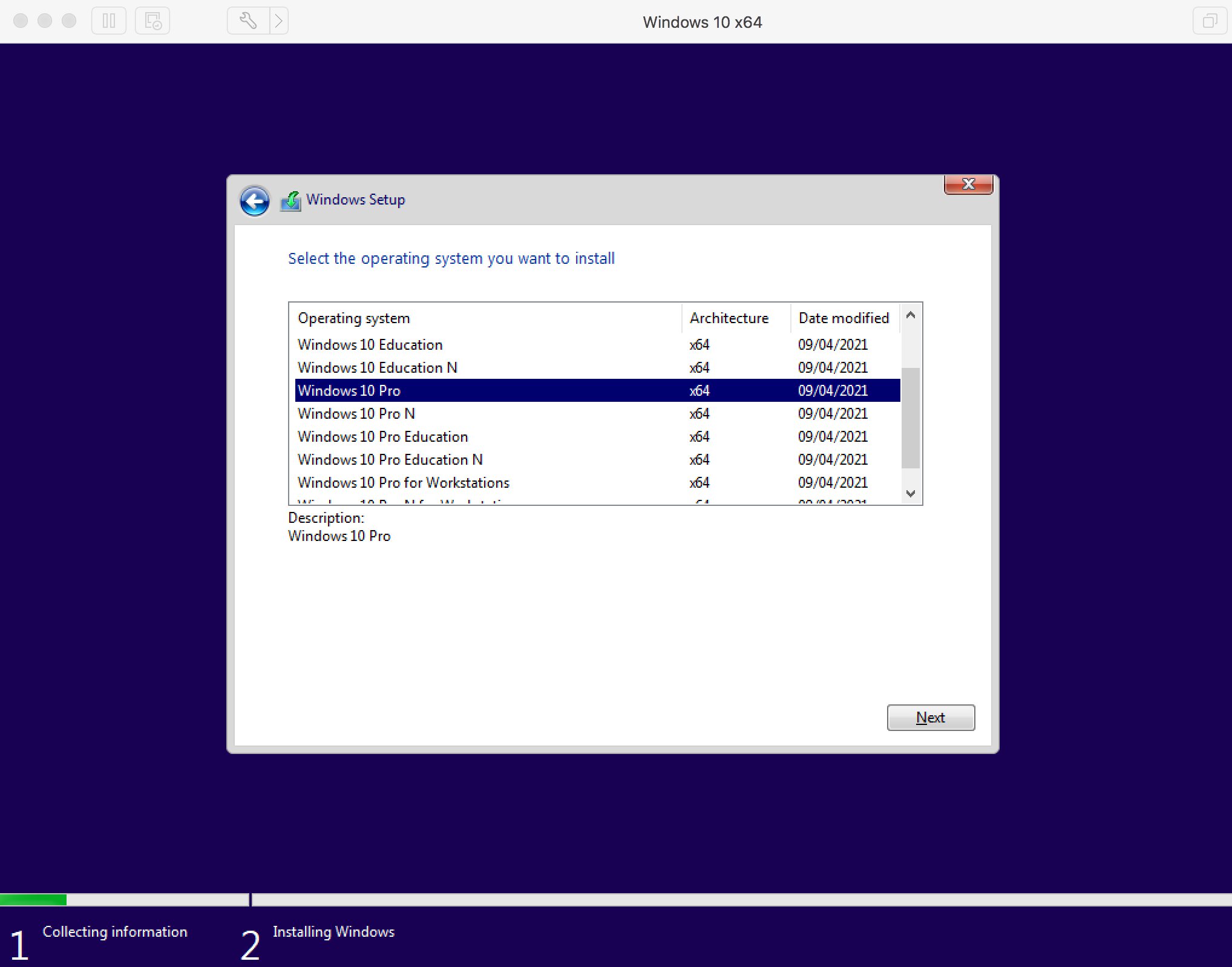Click the Collecting information progress bar
This screenshot has height=967, width=1232.
124,900
